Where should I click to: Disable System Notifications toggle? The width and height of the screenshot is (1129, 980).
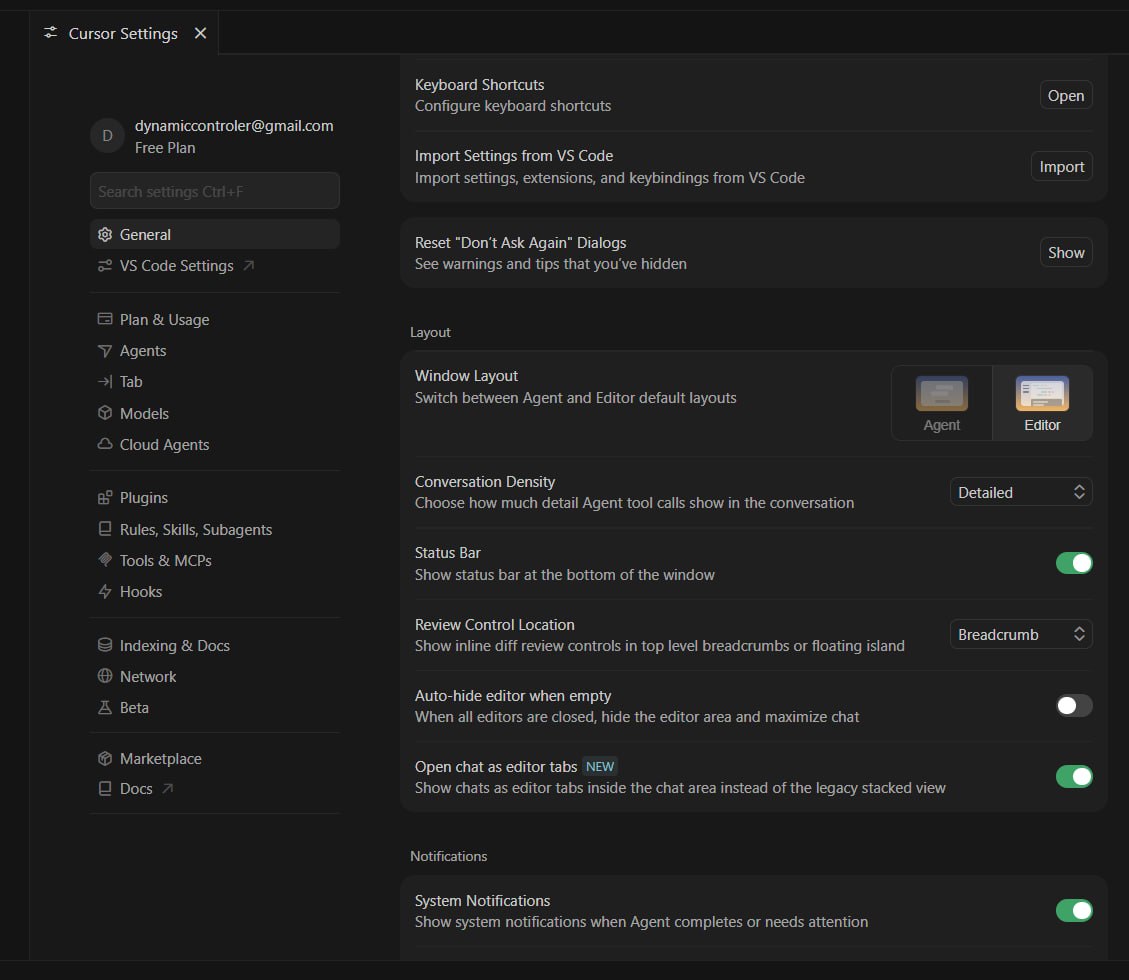tap(1074, 910)
